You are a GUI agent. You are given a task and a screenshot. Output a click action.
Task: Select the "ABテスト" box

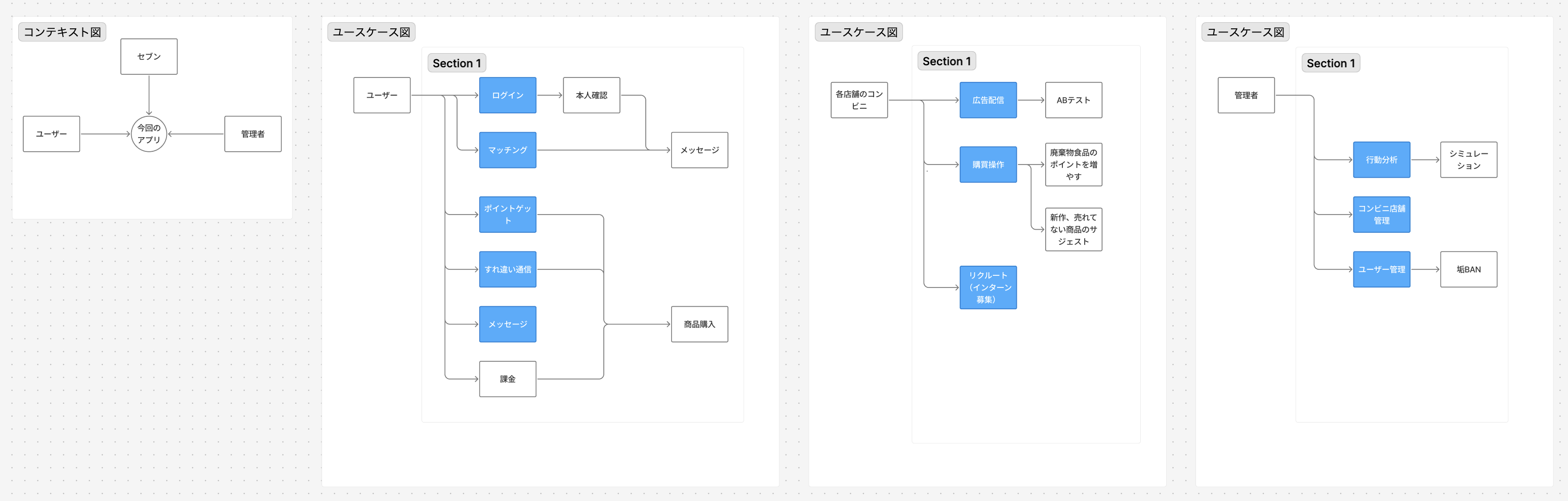click(x=1073, y=100)
